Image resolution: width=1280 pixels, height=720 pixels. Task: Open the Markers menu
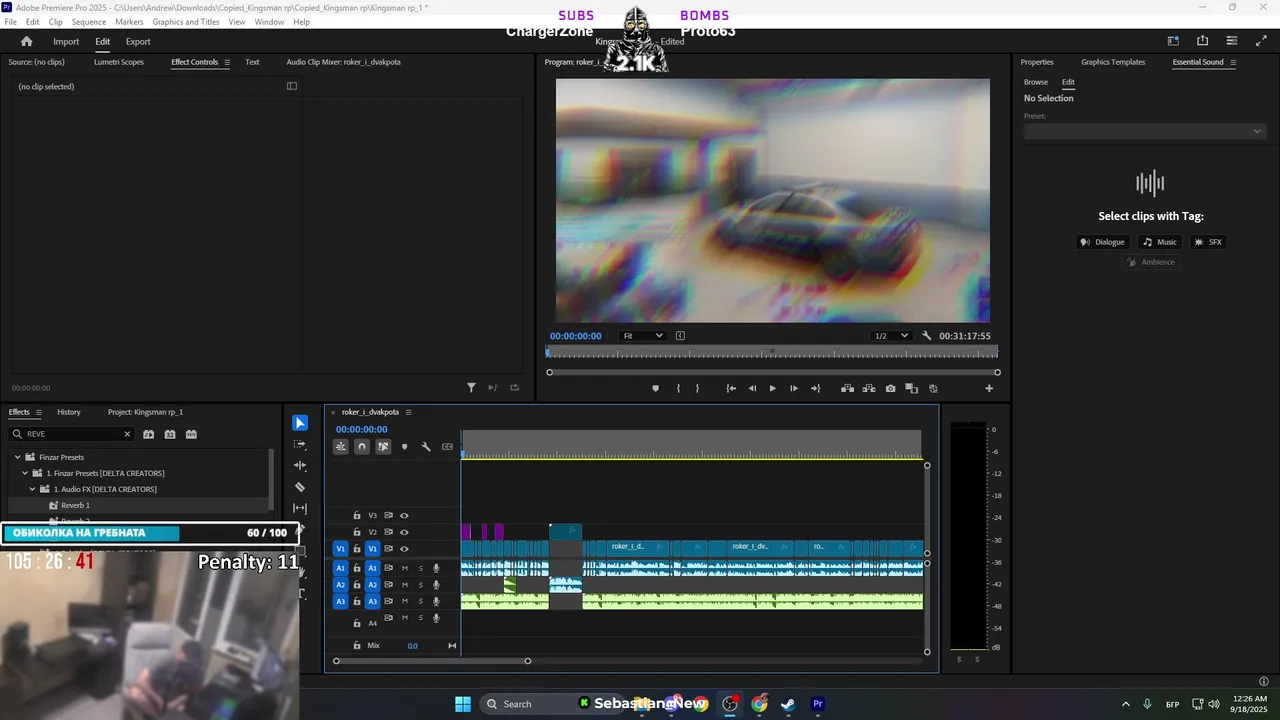tap(129, 22)
